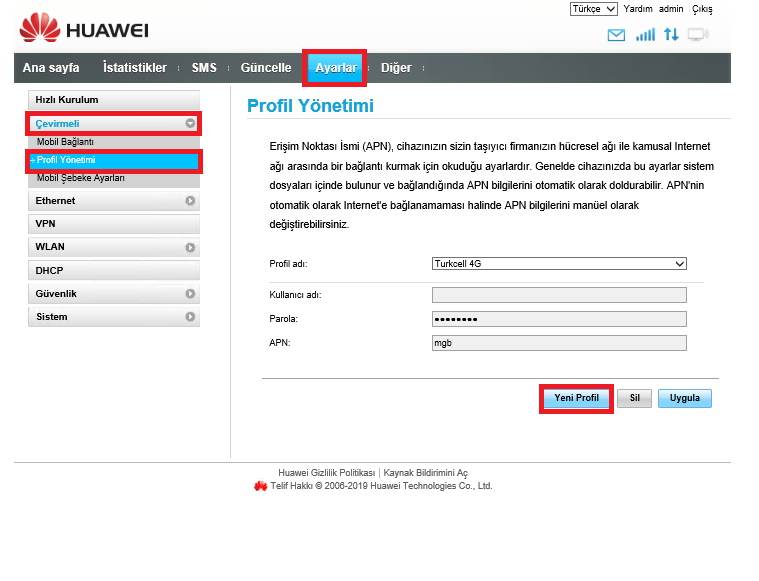
Task: Click the Uygula button
Action: (684, 398)
